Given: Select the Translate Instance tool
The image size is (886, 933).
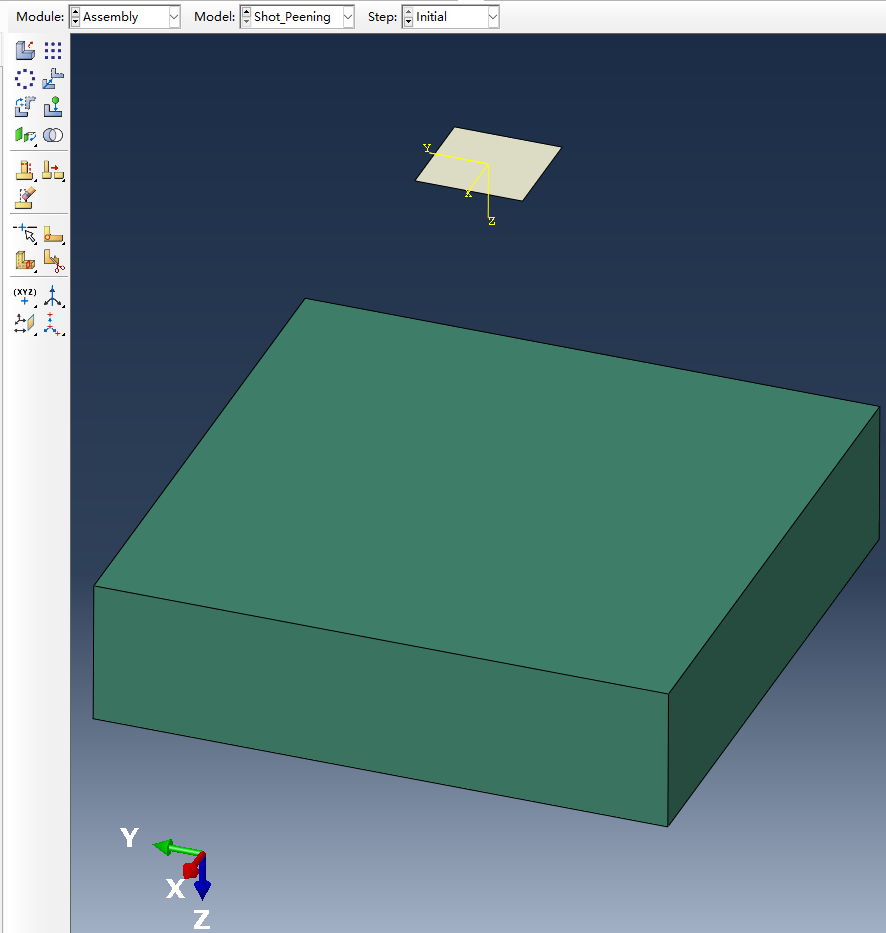Looking at the screenshot, I should [x=53, y=79].
